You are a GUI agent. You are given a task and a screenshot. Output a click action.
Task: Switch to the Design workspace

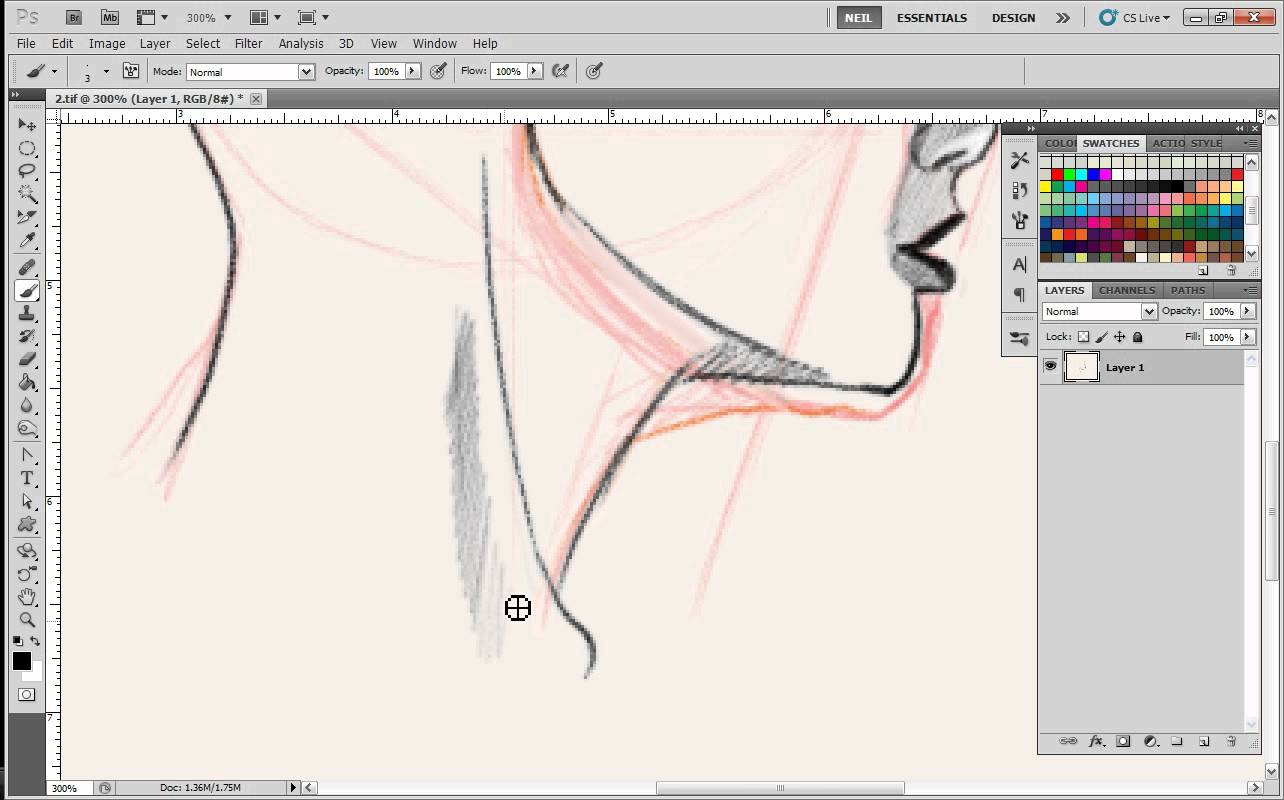click(x=1013, y=18)
